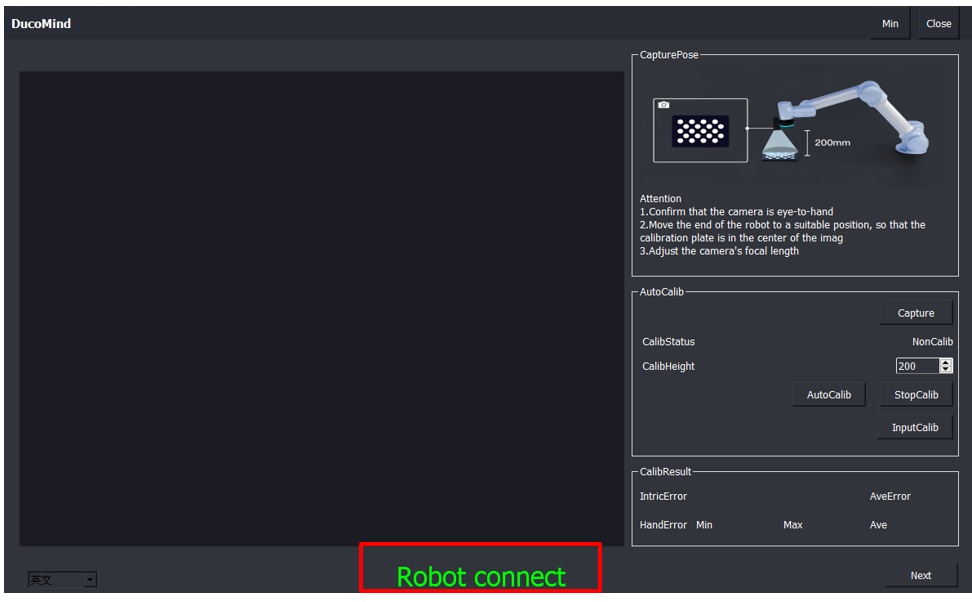This screenshot has height=602, width=972.
Task: Click the AveError label
Action: coord(890,497)
